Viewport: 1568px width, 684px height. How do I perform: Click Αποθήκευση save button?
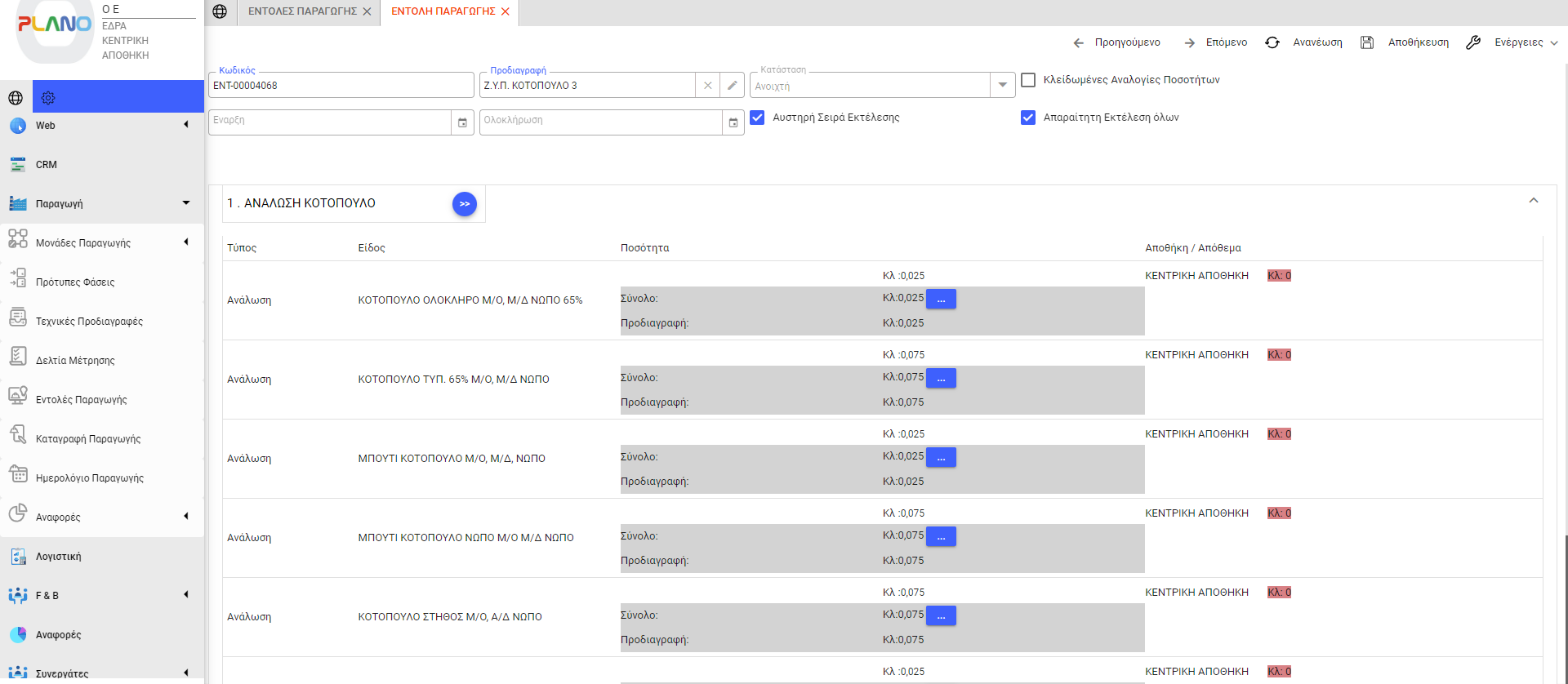(1405, 42)
